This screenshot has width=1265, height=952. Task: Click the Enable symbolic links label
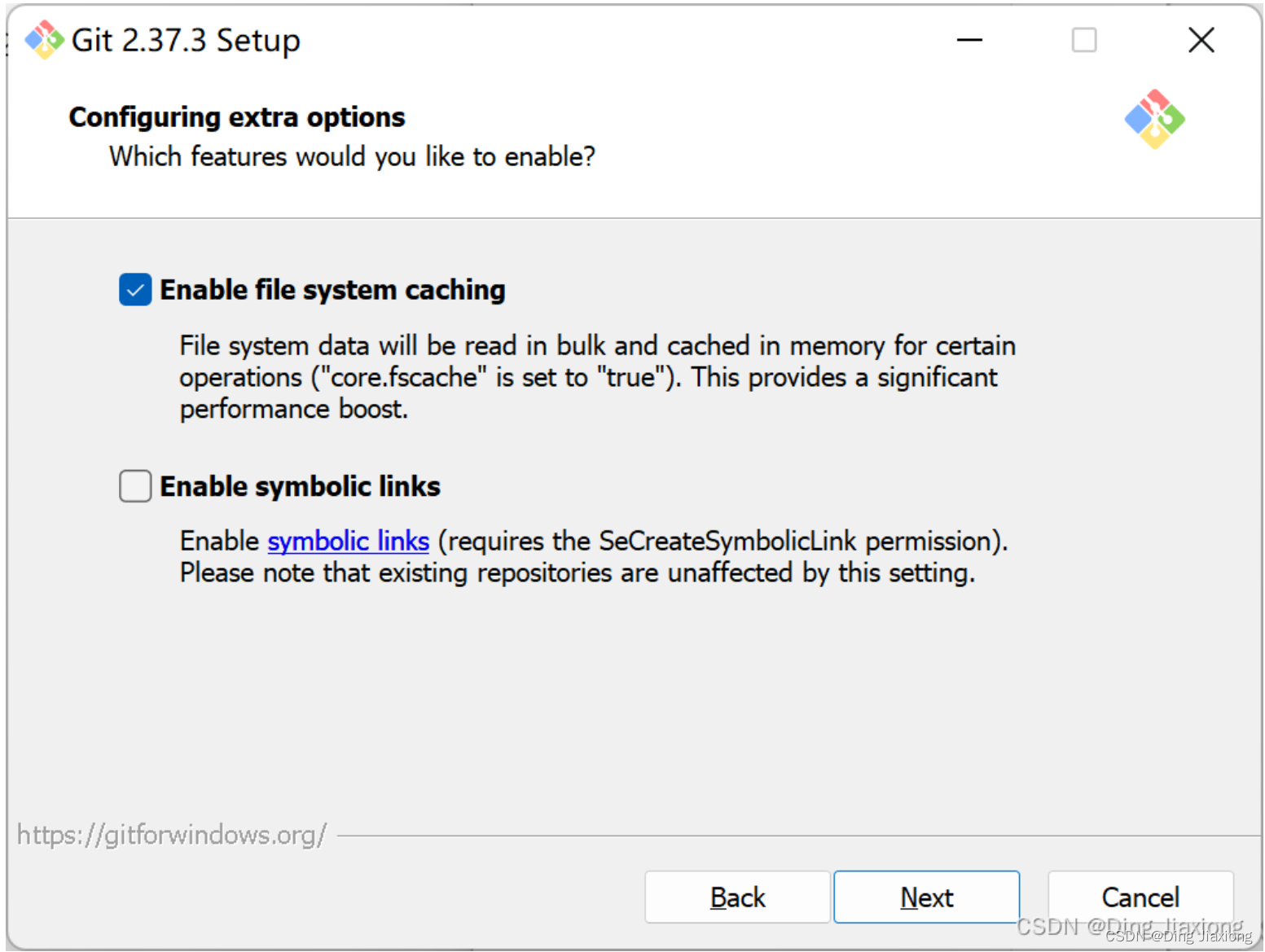(300, 486)
